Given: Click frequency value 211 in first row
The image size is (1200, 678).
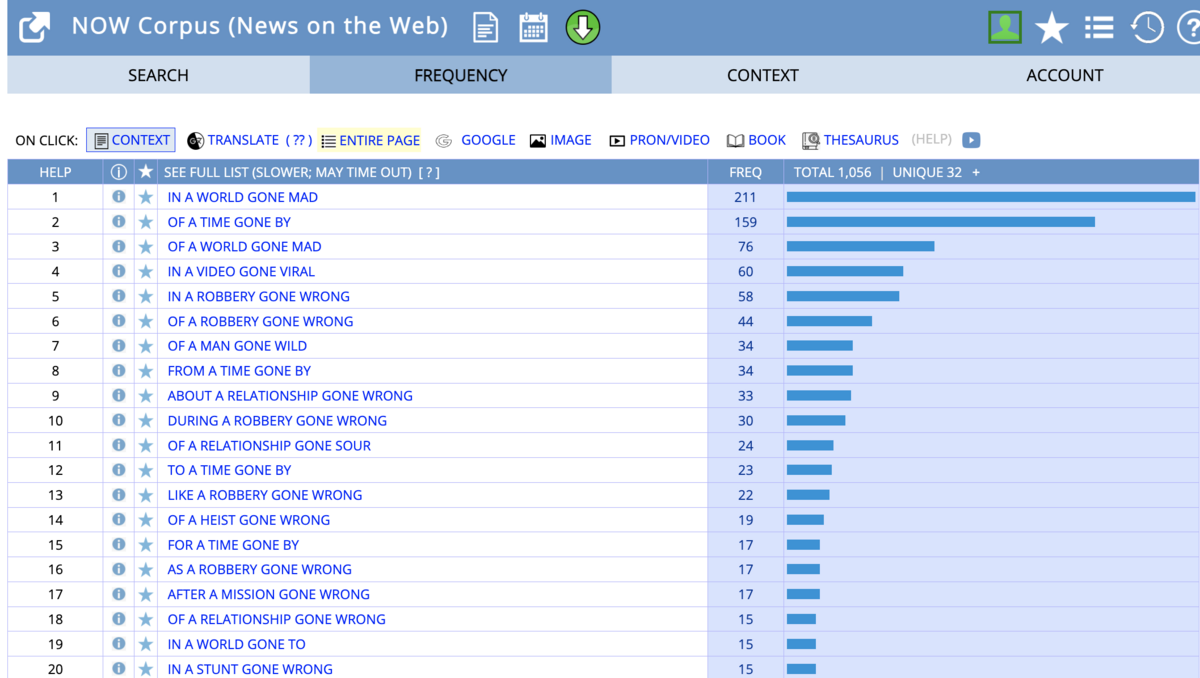Looking at the screenshot, I should tap(745, 197).
